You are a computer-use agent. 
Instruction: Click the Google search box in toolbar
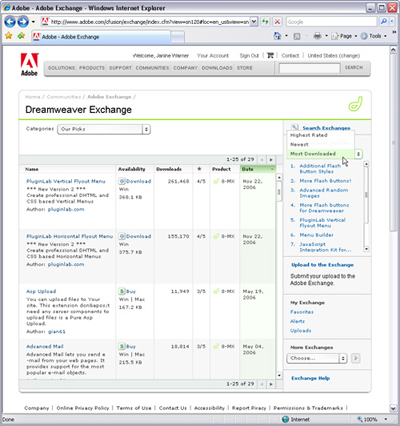(332, 22)
